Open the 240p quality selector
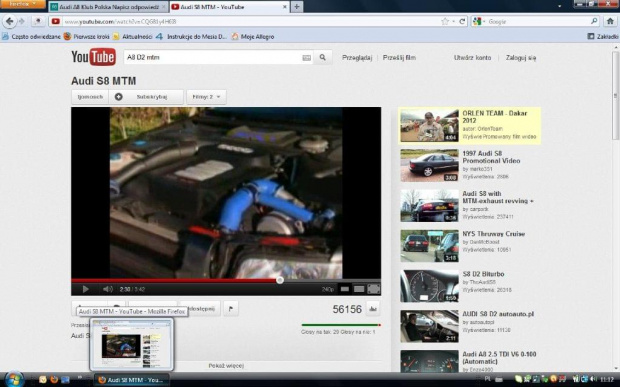 pos(328,289)
